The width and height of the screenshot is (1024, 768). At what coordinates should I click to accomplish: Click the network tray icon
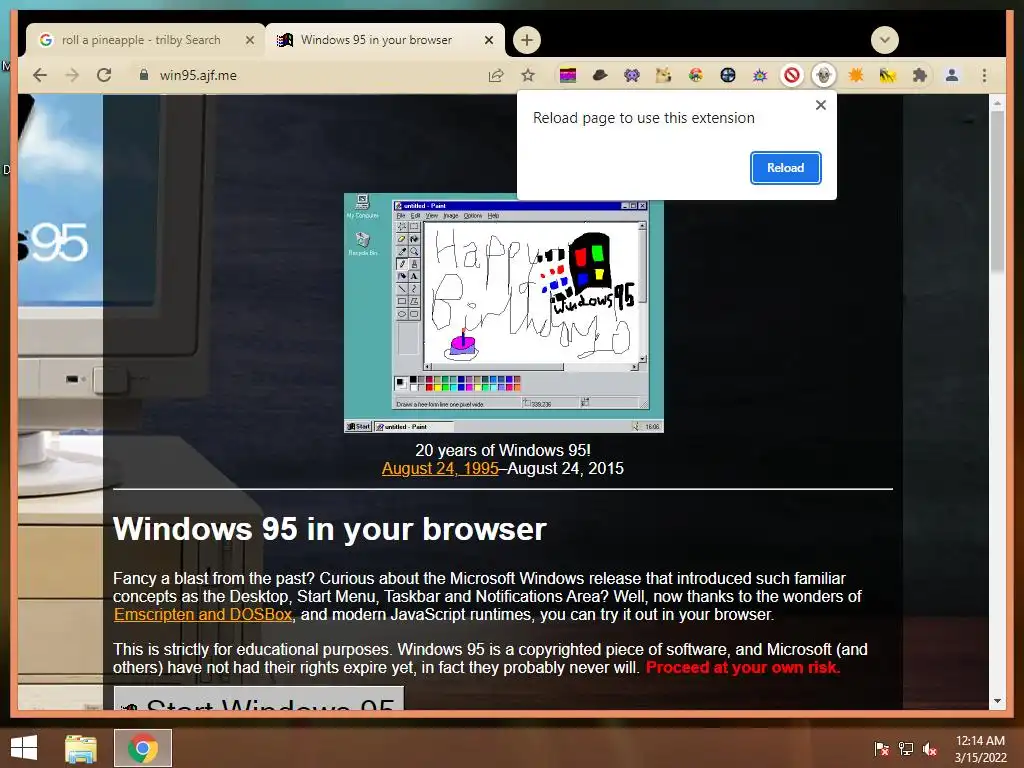click(x=905, y=748)
